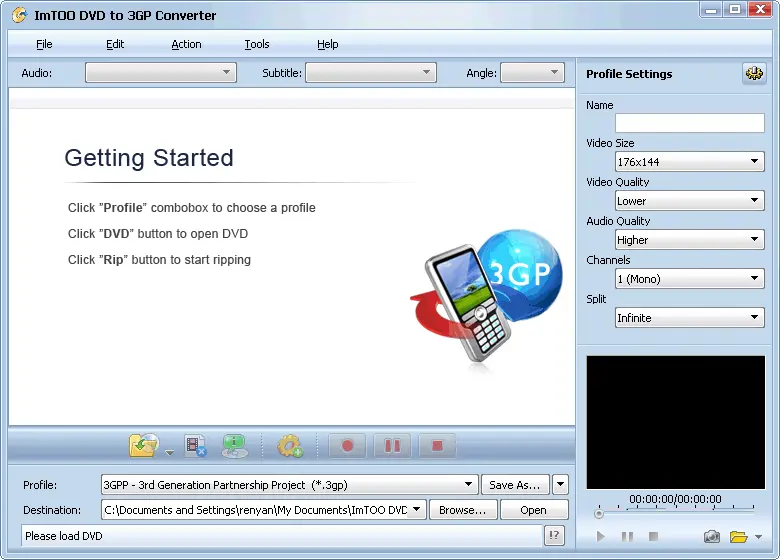Open the Tools menu

257,44
